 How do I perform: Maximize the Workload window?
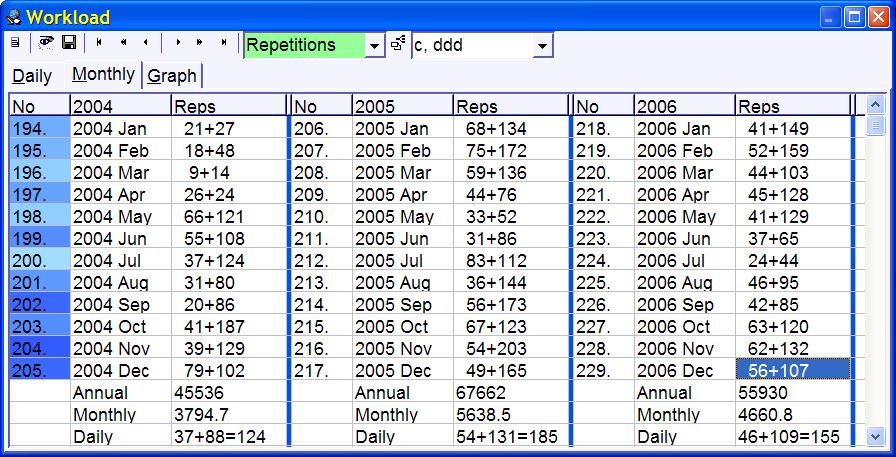click(855, 17)
